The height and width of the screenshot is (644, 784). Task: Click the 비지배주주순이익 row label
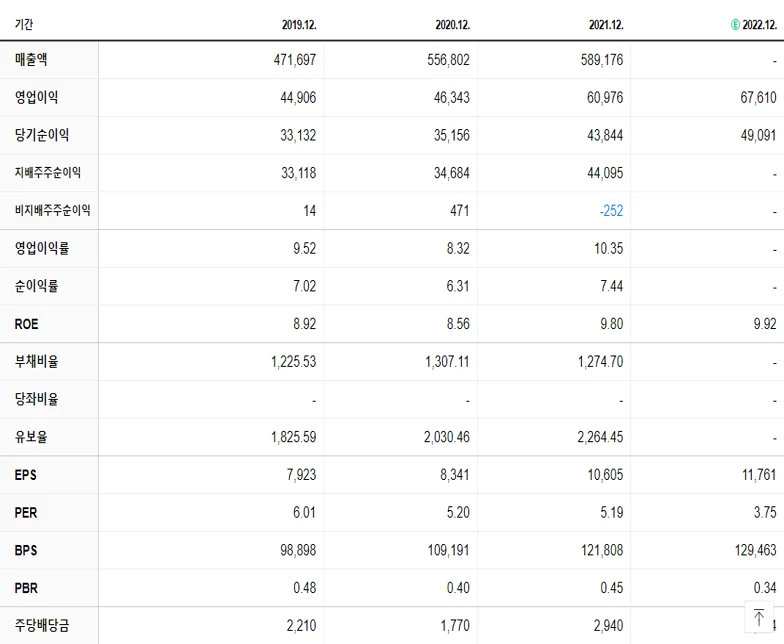(x=52, y=210)
